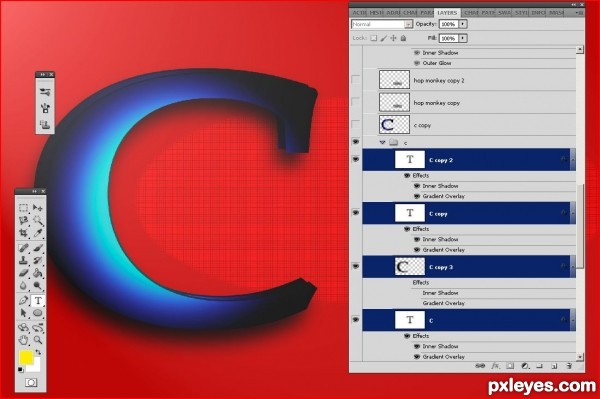Select the Ellipse shape tool
600x399 pixels.
[x=38, y=313]
